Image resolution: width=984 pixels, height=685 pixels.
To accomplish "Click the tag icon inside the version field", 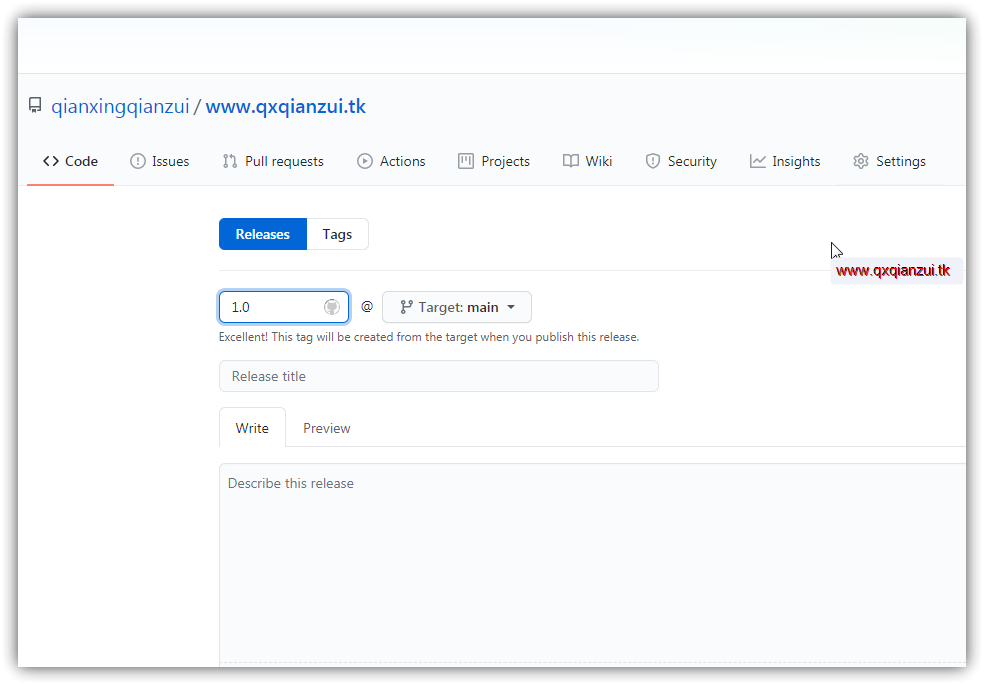I will [x=331, y=306].
